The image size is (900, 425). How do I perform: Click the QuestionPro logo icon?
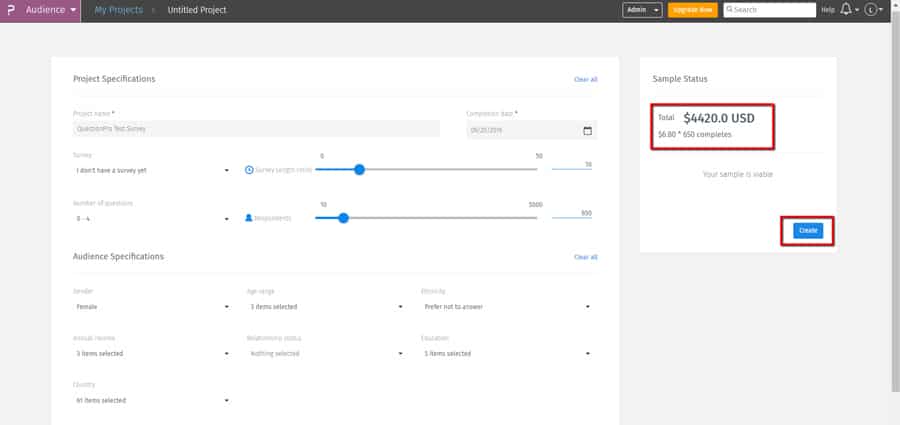coord(10,10)
